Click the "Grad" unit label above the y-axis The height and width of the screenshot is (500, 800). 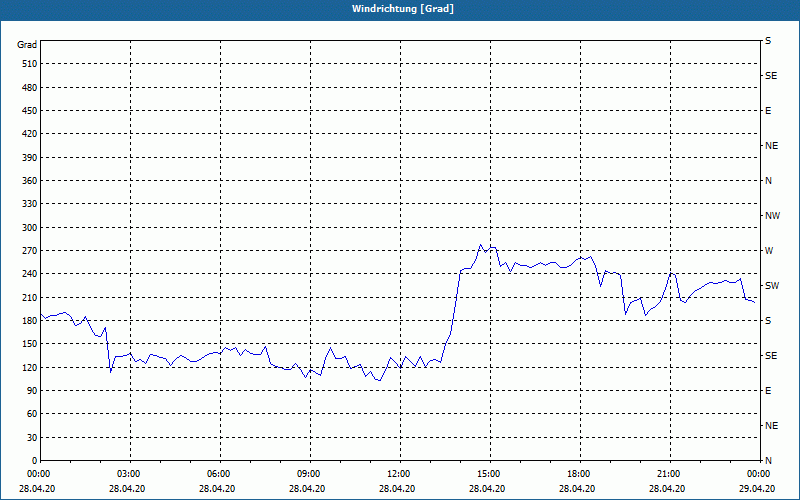pyautogui.click(x=27, y=45)
